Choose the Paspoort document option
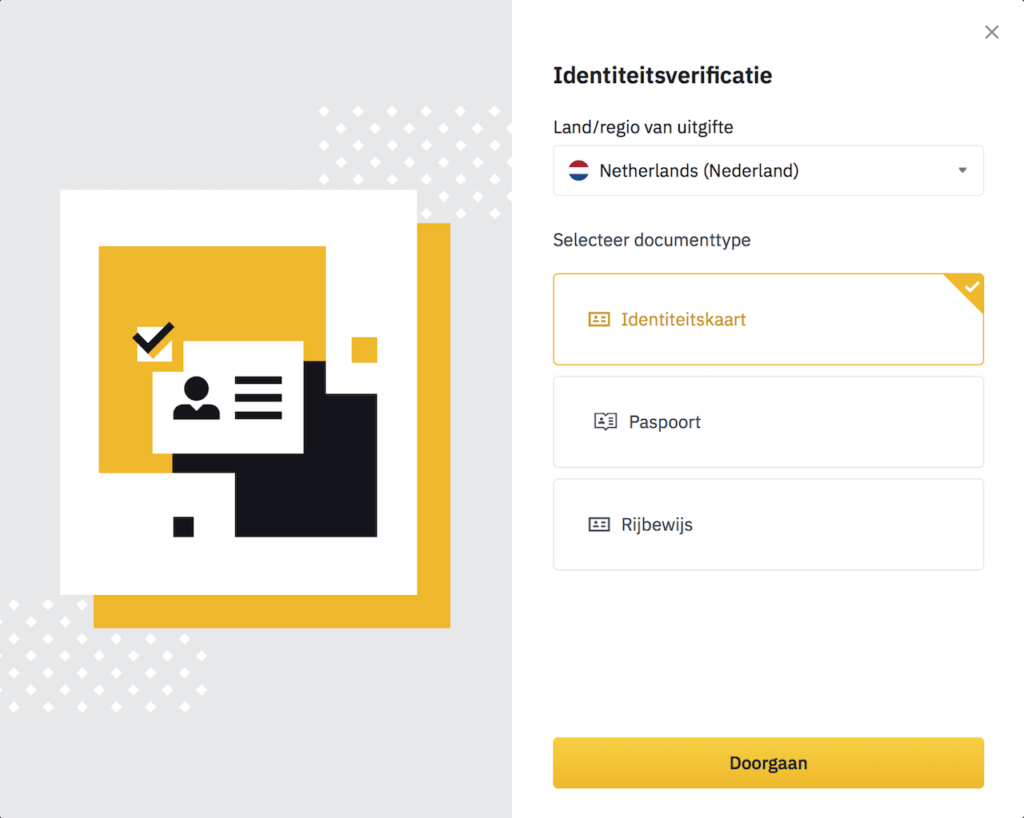The image size is (1024, 818). [768, 422]
